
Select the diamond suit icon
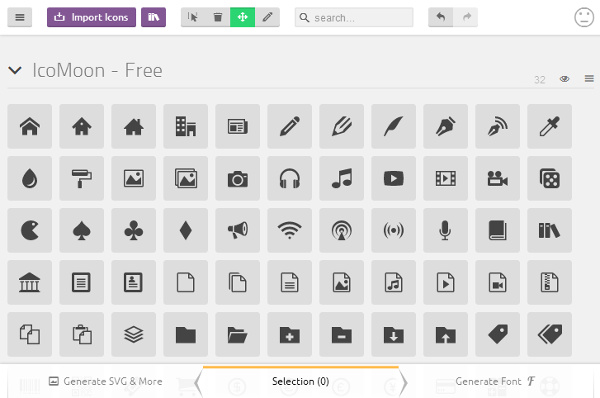(186, 230)
